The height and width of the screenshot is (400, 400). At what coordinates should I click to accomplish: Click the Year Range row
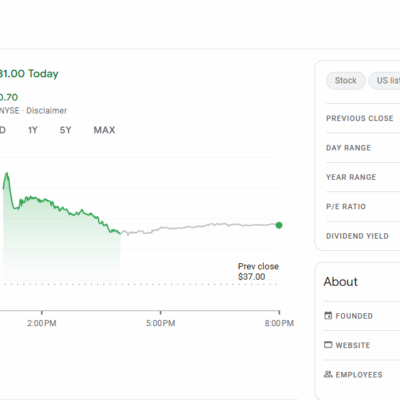pyautogui.click(x=363, y=177)
